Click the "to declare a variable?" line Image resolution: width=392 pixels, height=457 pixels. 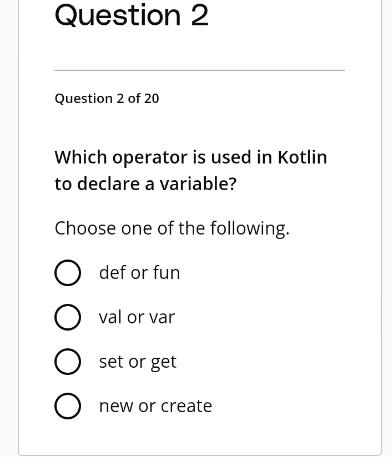tap(146, 184)
